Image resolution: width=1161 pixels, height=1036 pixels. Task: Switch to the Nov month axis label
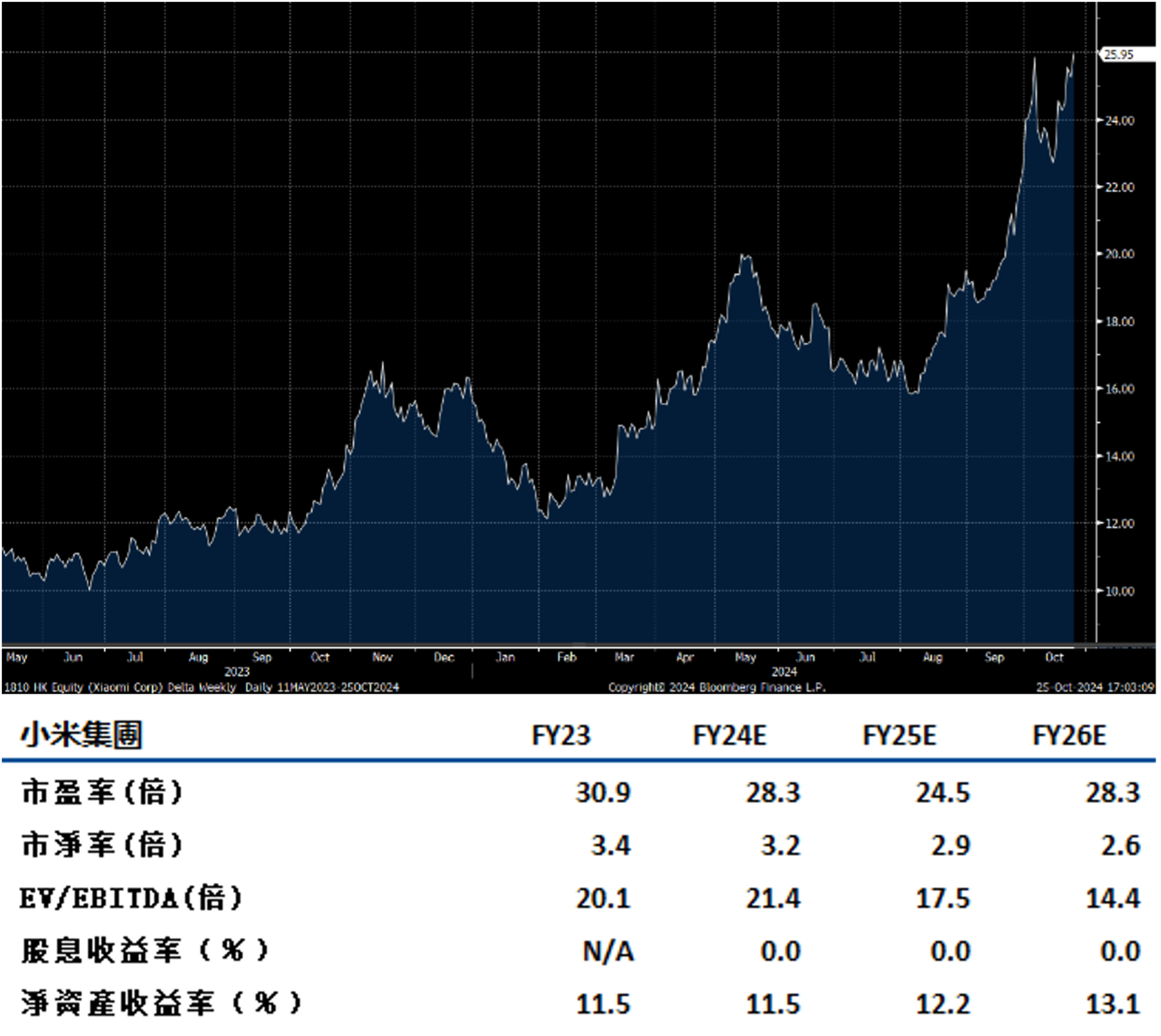[383, 657]
